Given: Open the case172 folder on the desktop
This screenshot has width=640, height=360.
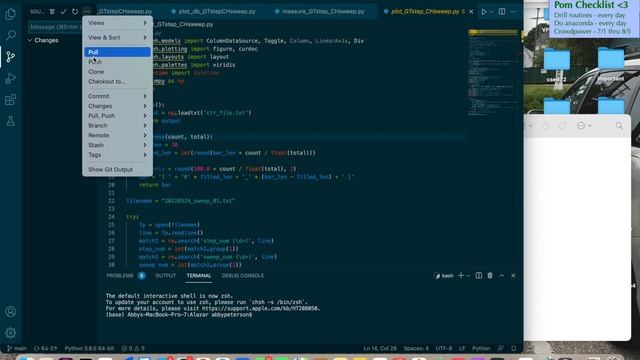Looking at the screenshot, I should [557, 65].
